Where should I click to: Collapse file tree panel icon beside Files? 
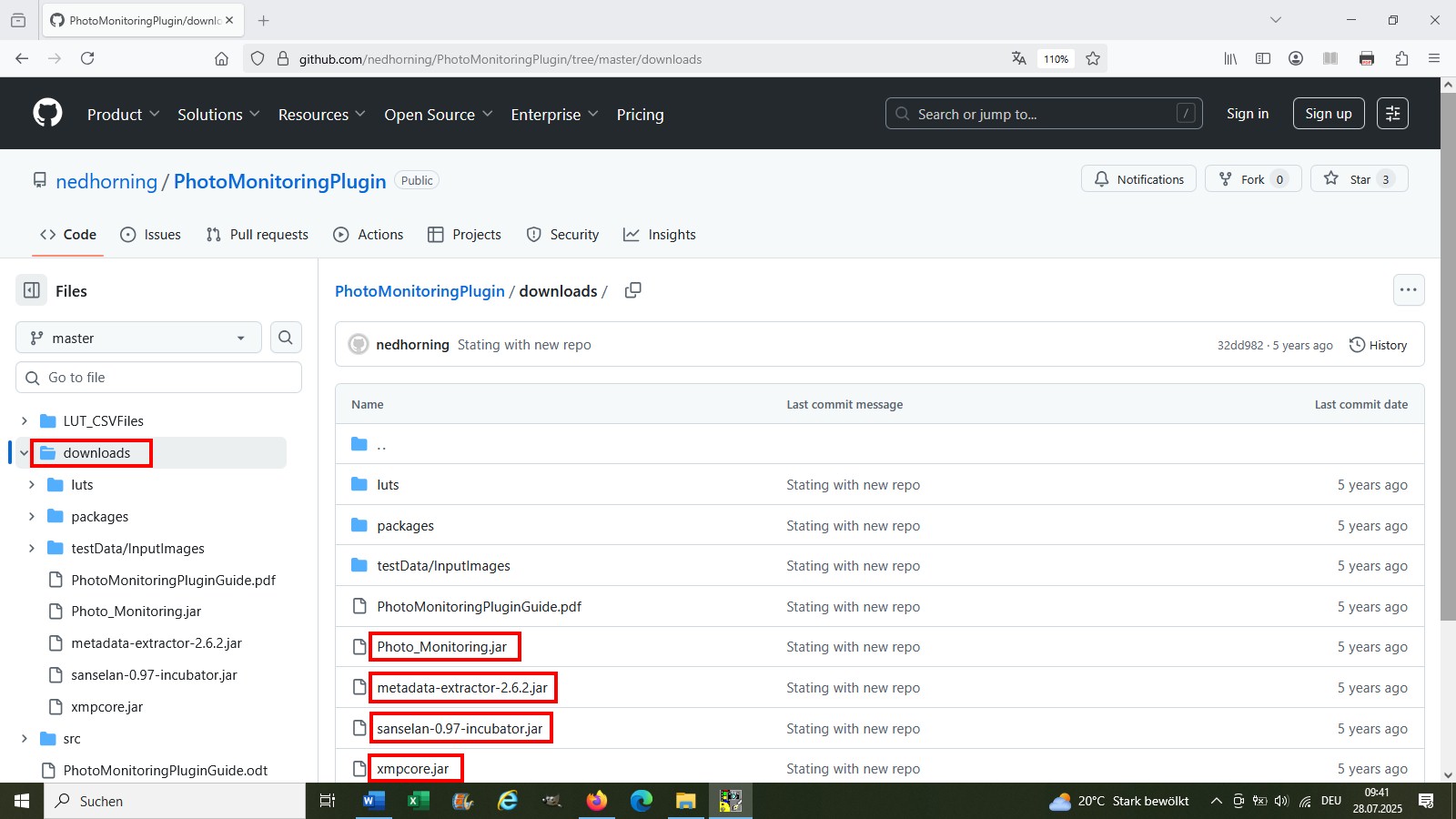click(32, 290)
